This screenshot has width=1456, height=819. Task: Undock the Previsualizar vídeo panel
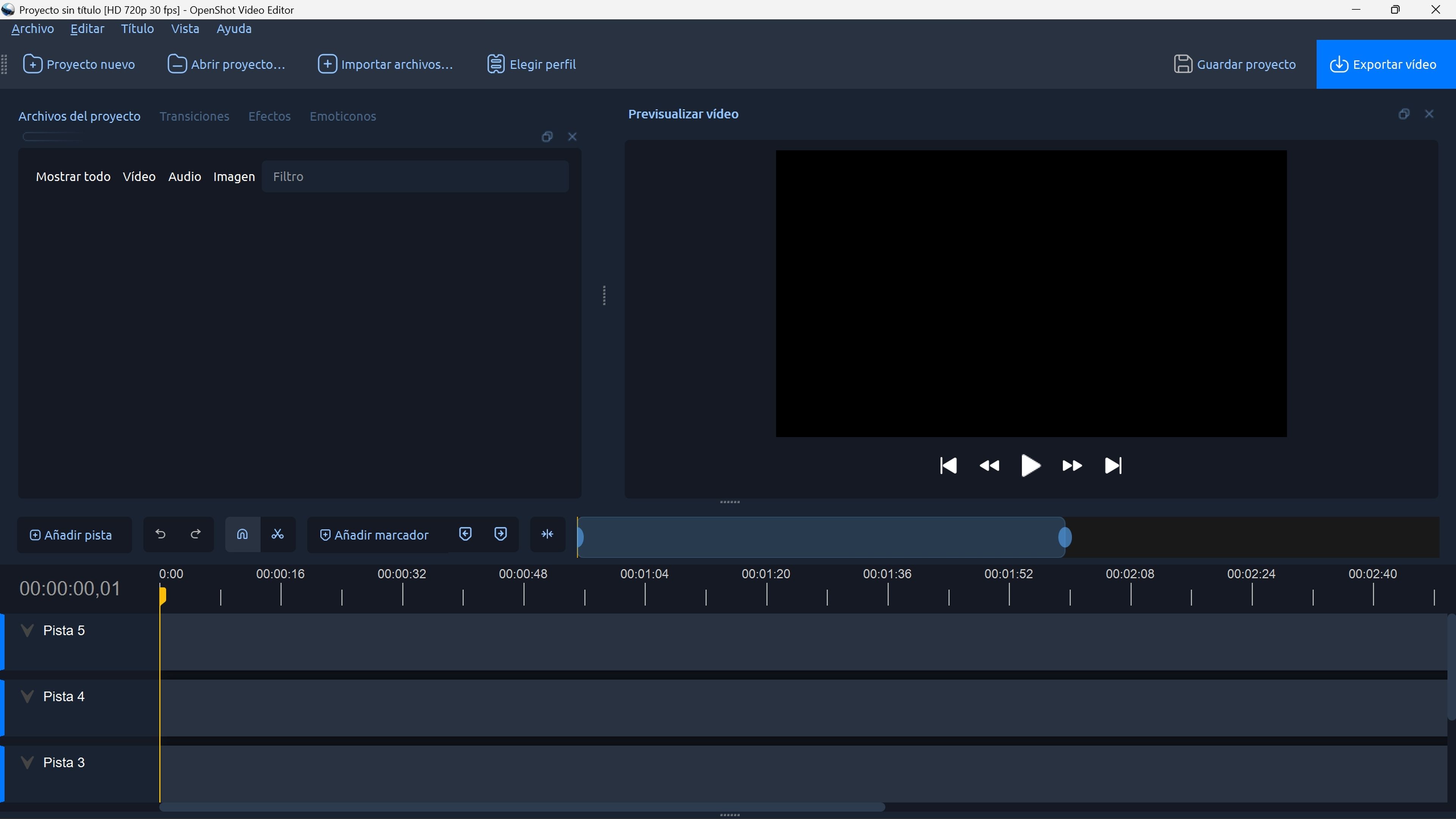[1404, 114]
